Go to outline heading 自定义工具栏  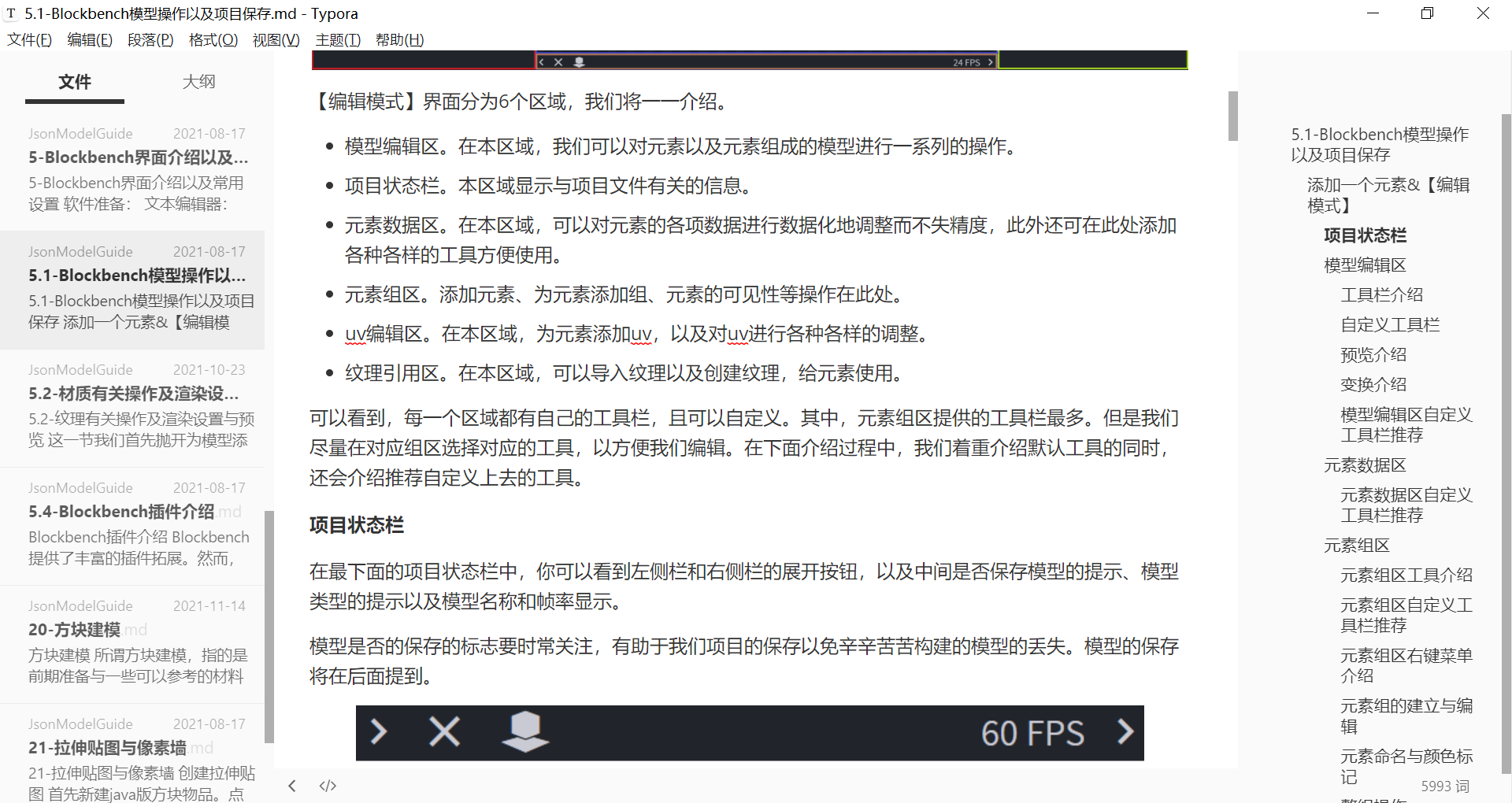pos(1390,325)
